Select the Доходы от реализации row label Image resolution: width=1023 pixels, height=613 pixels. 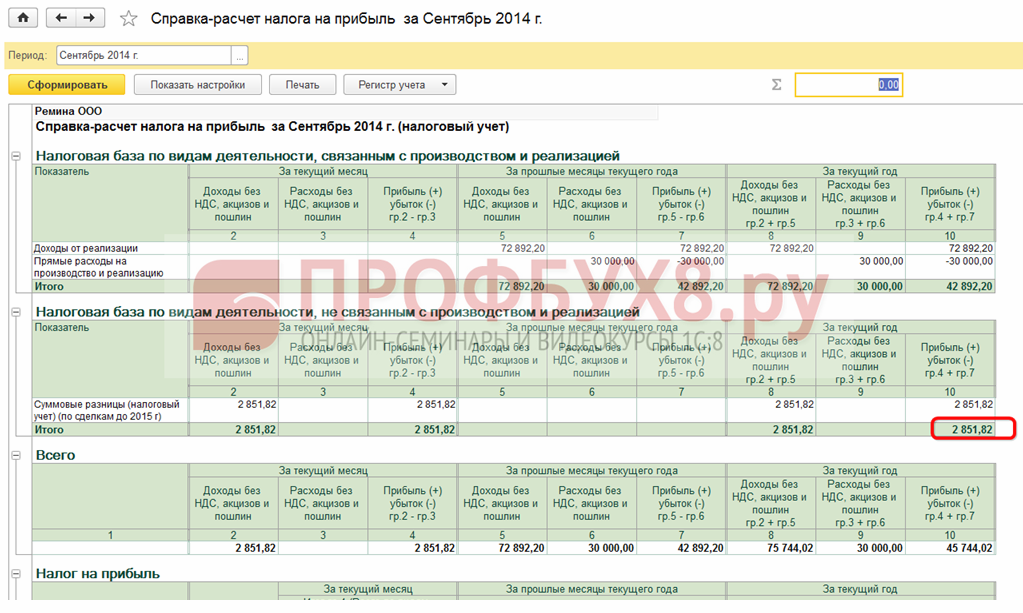tap(86, 248)
